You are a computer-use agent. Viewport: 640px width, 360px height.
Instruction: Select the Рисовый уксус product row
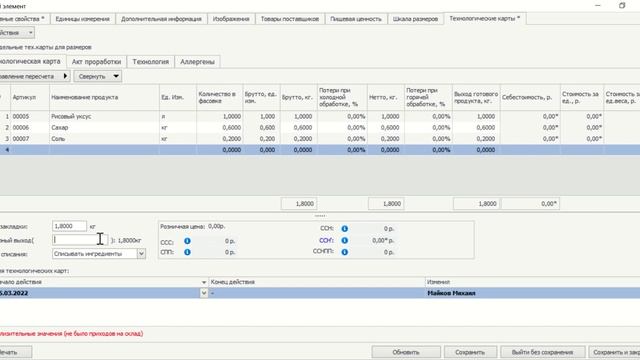point(320,116)
